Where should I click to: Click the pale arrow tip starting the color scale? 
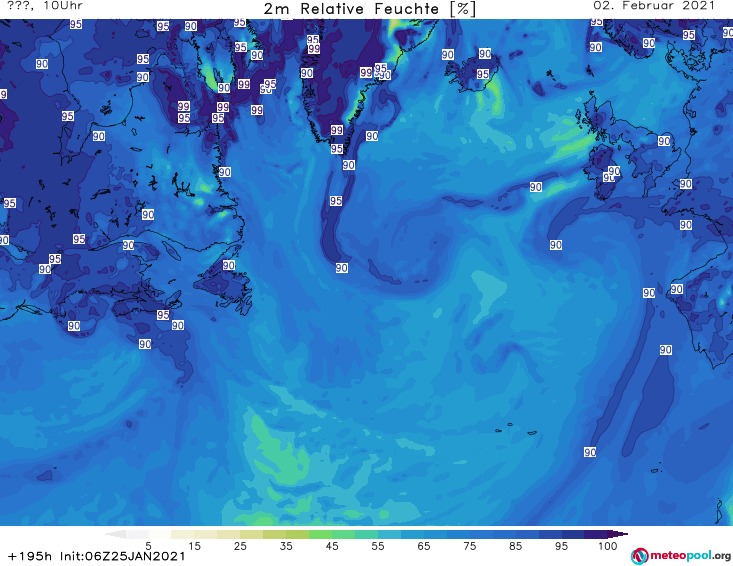tap(115, 534)
